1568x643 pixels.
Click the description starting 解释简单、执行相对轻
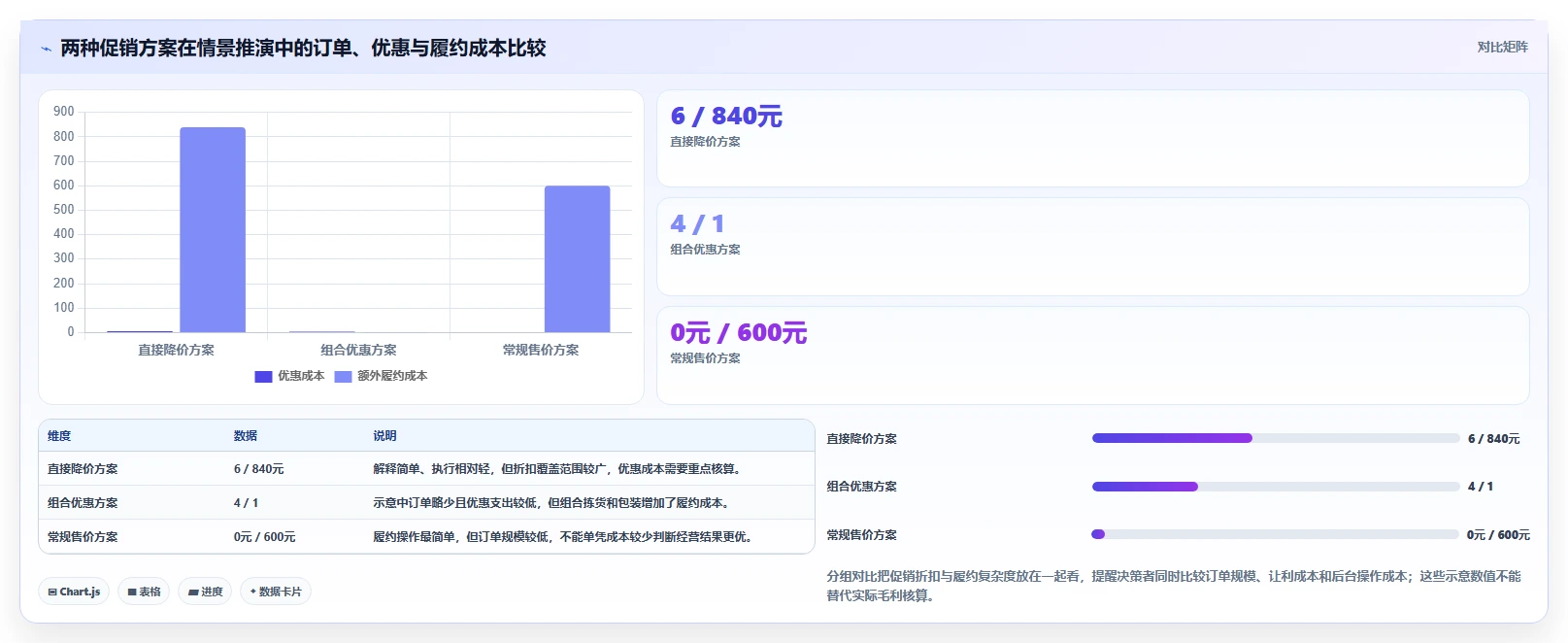[559, 469]
